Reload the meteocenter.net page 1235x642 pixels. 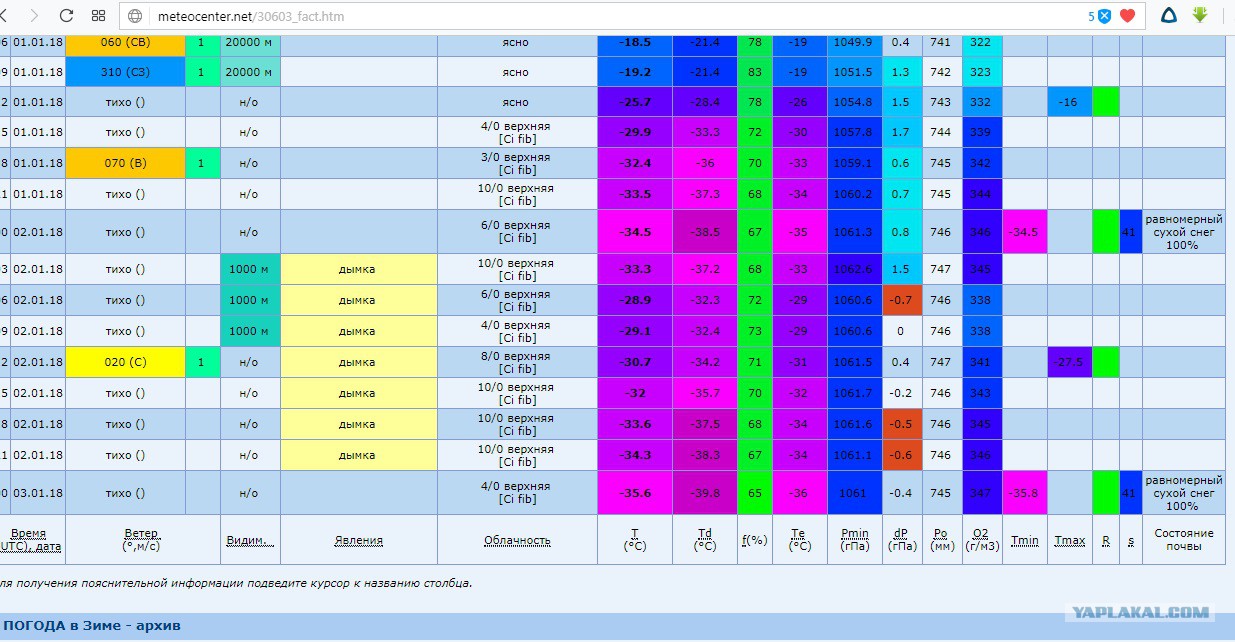point(66,16)
